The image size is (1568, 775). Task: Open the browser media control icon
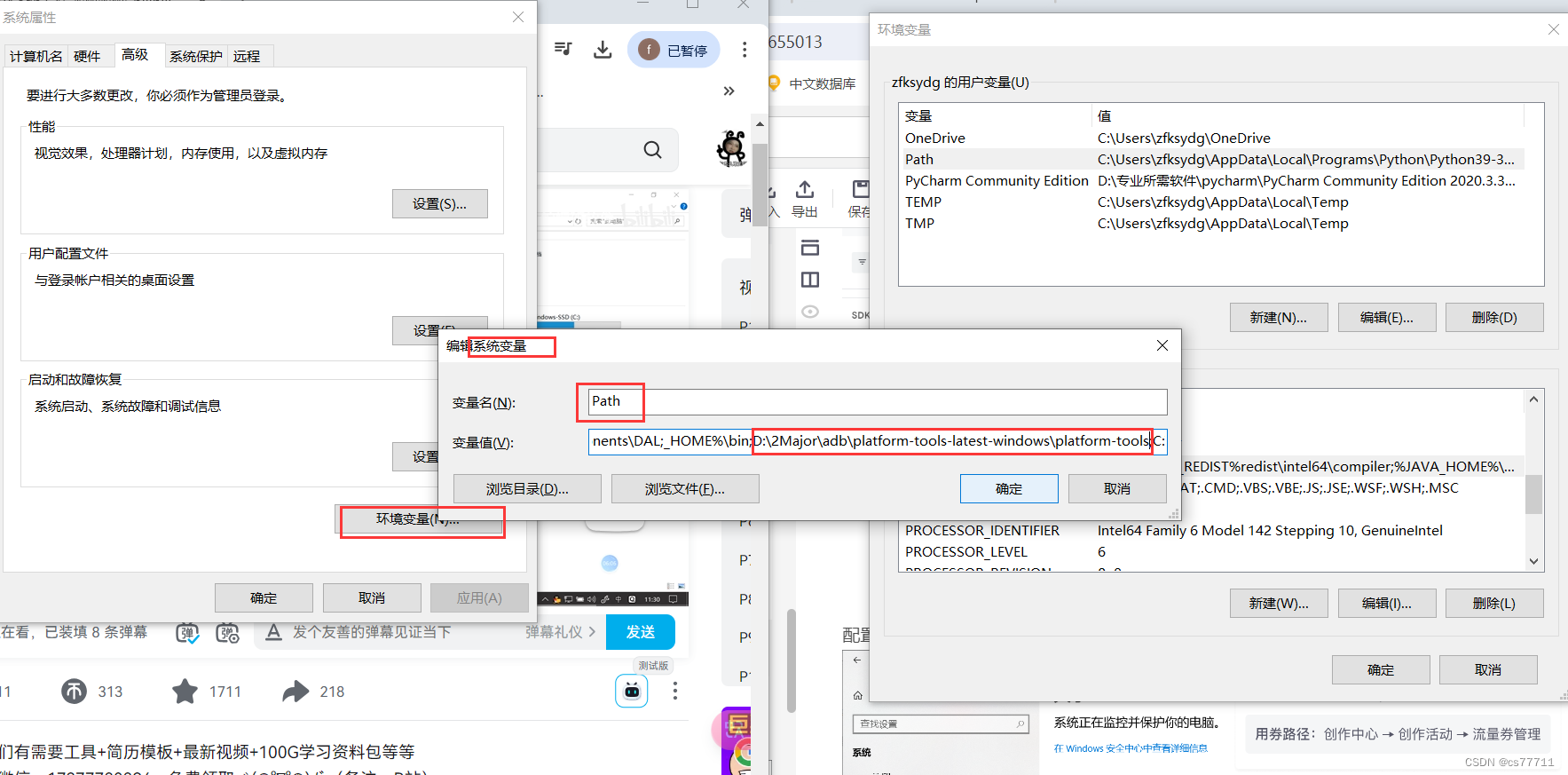click(563, 49)
